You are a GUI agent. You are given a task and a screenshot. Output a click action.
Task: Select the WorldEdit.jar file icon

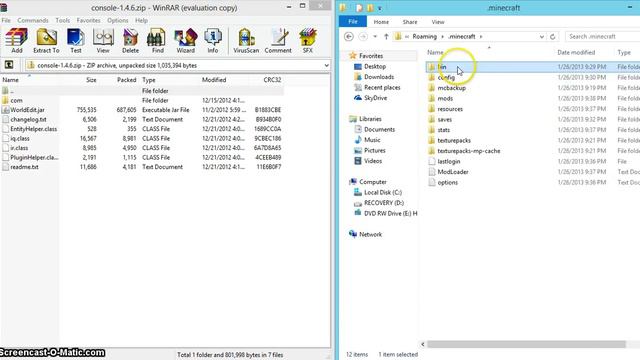5,110
